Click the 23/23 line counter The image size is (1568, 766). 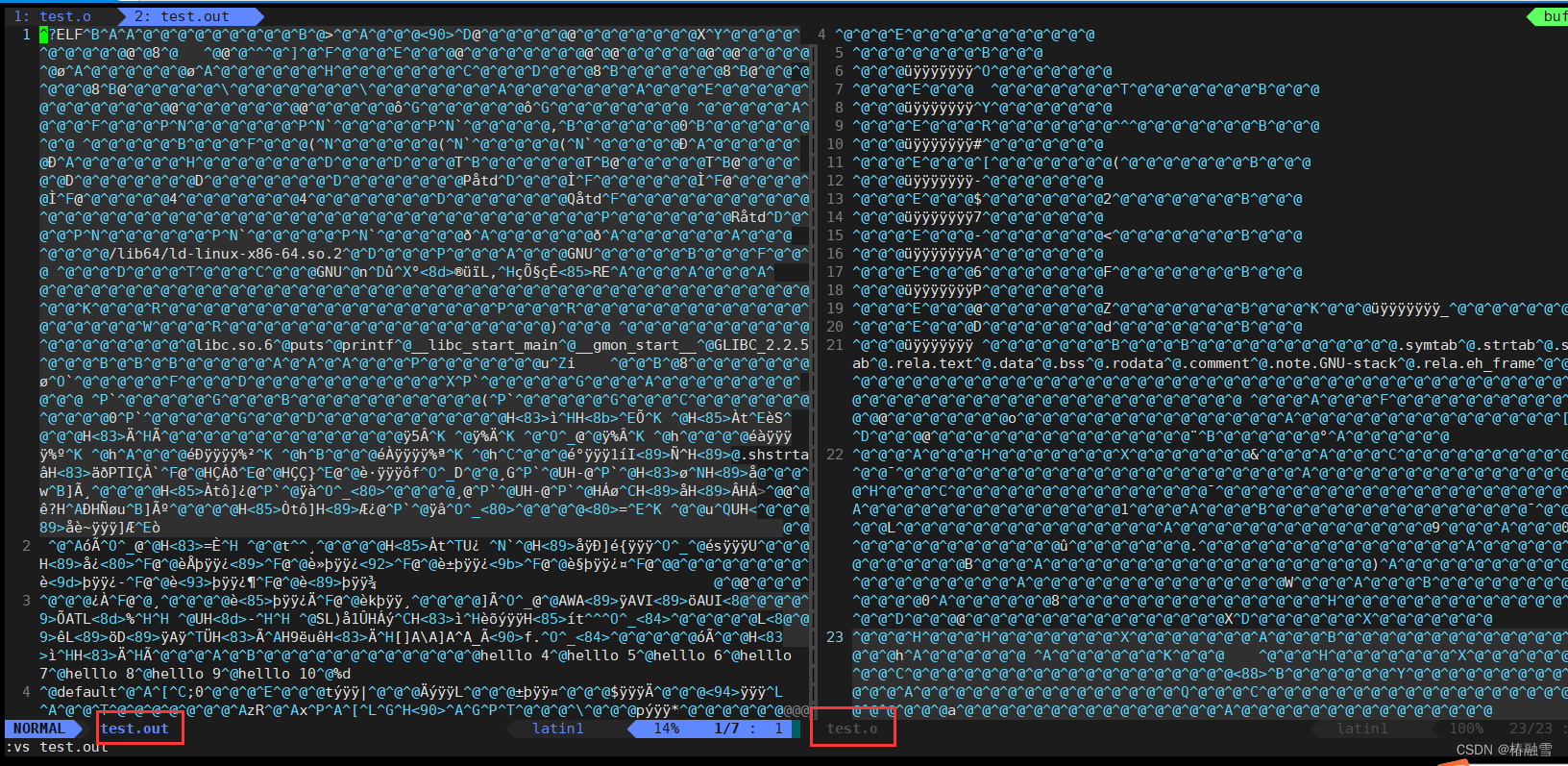click(x=1531, y=729)
